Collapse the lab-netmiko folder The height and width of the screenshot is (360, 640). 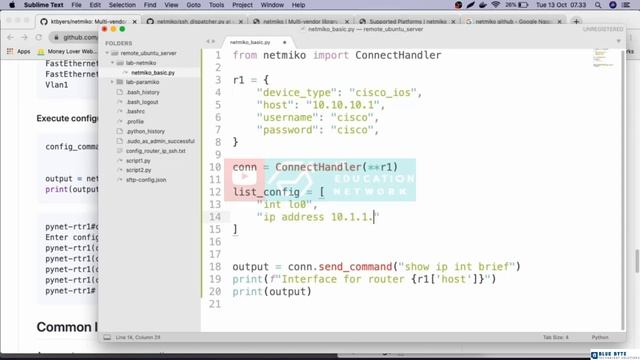(x=112, y=63)
